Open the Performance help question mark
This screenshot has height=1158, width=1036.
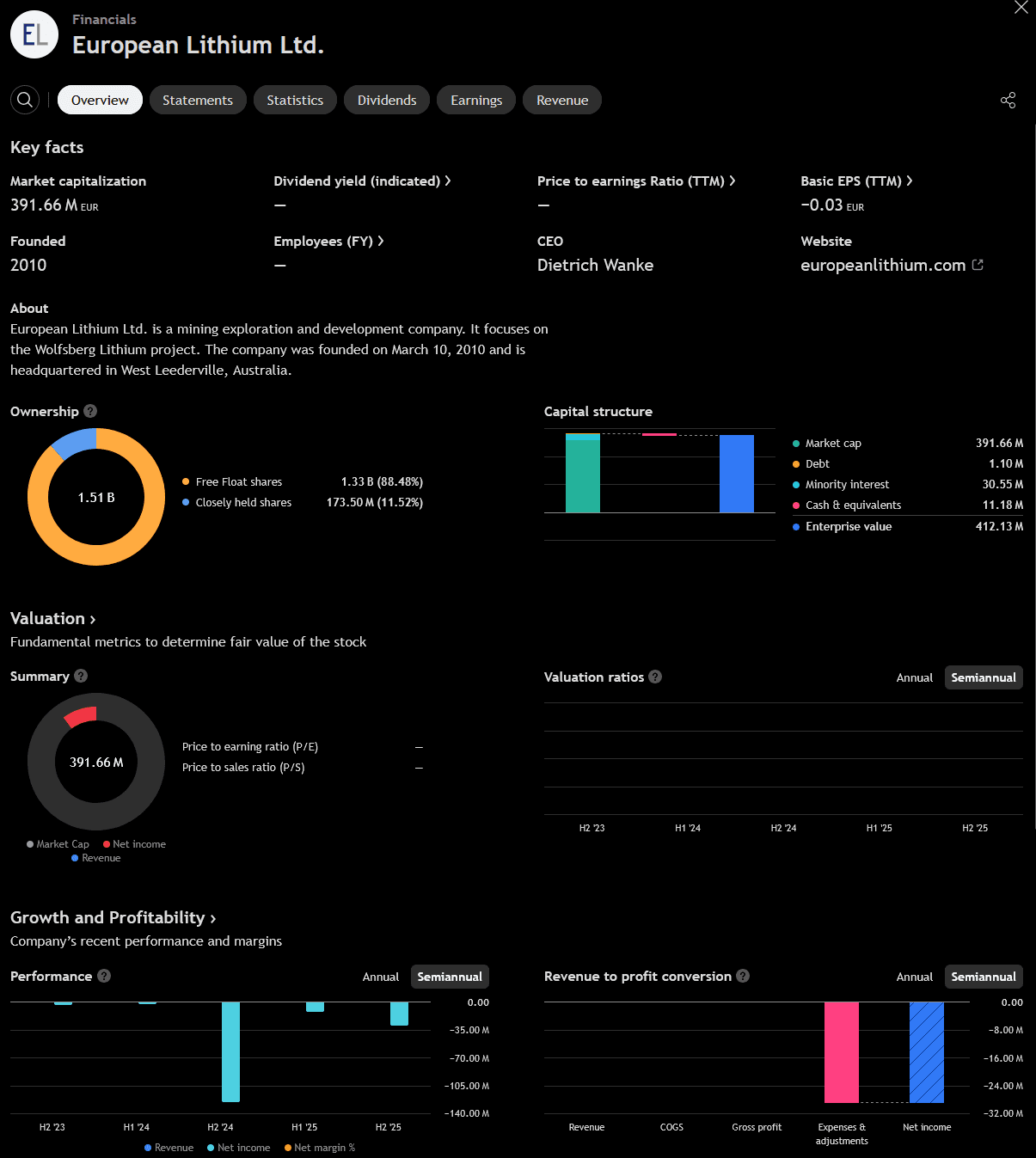104,976
